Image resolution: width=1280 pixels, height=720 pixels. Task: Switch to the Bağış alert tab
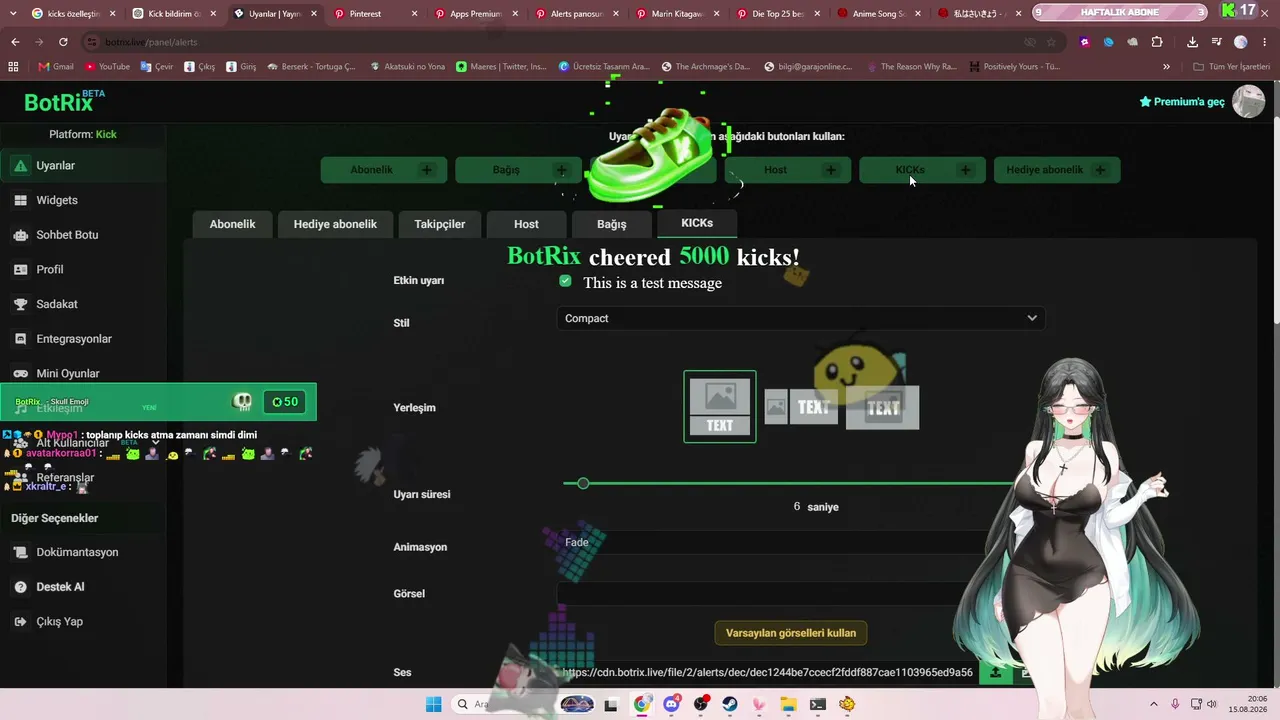point(612,224)
